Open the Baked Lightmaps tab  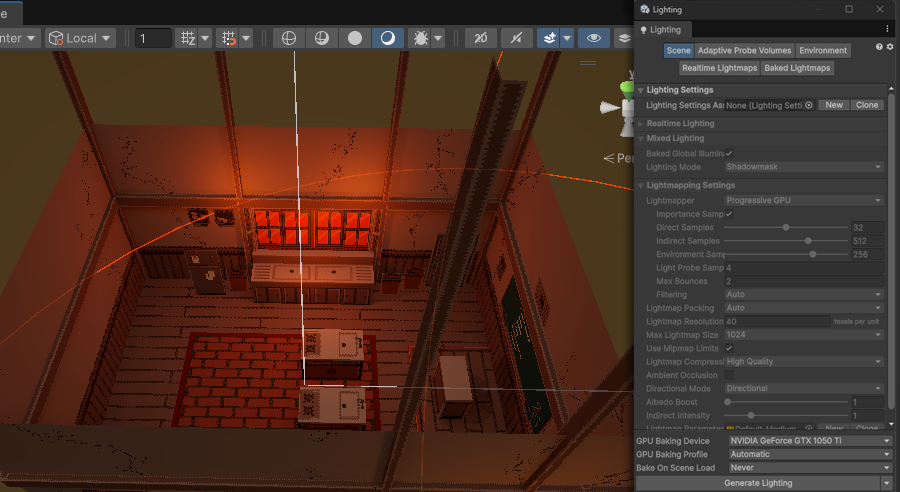coord(797,68)
